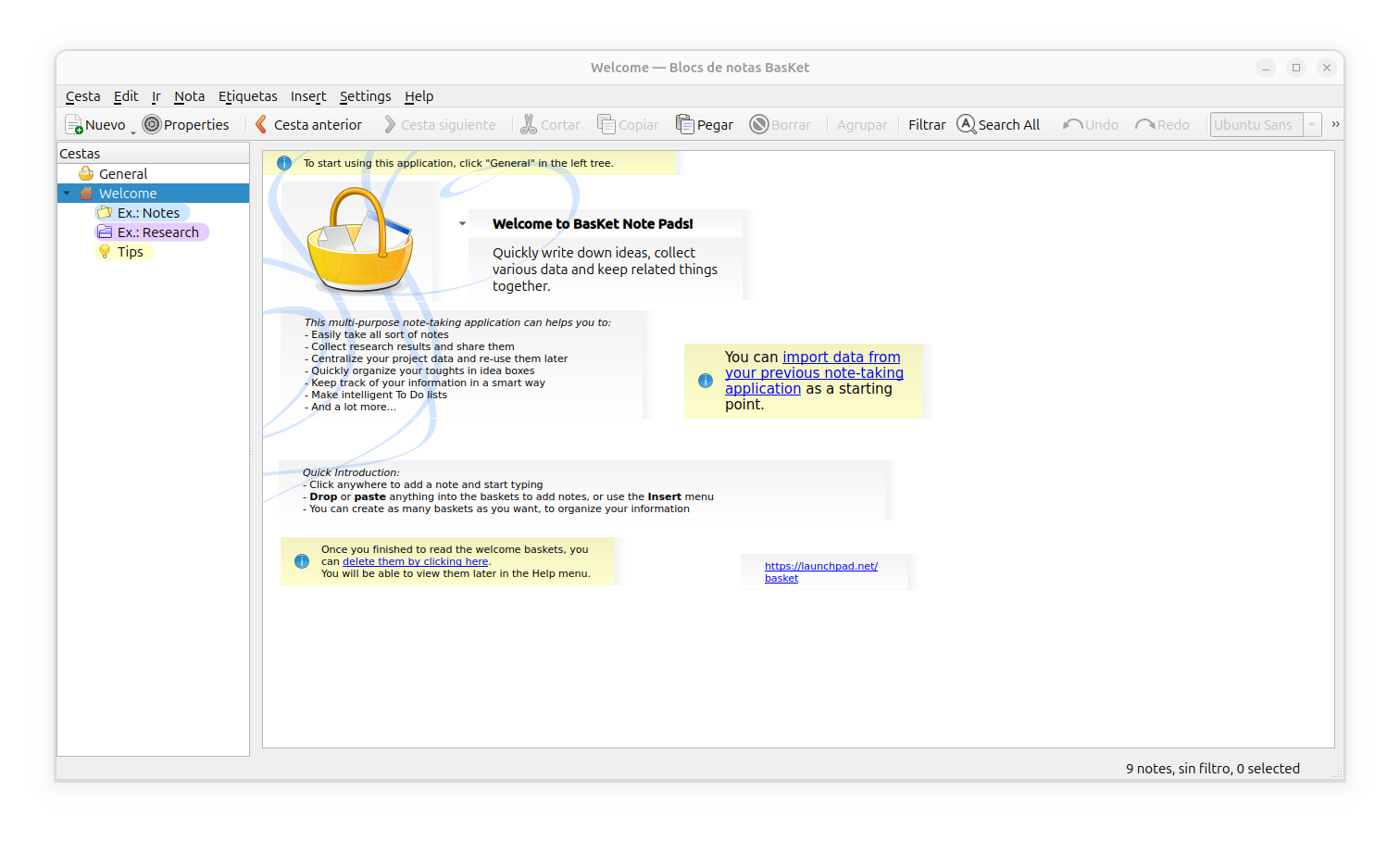The height and width of the screenshot is (841, 1400).
Task: Click the Tips lightbulb icon
Action: click(x=105, y=252)
